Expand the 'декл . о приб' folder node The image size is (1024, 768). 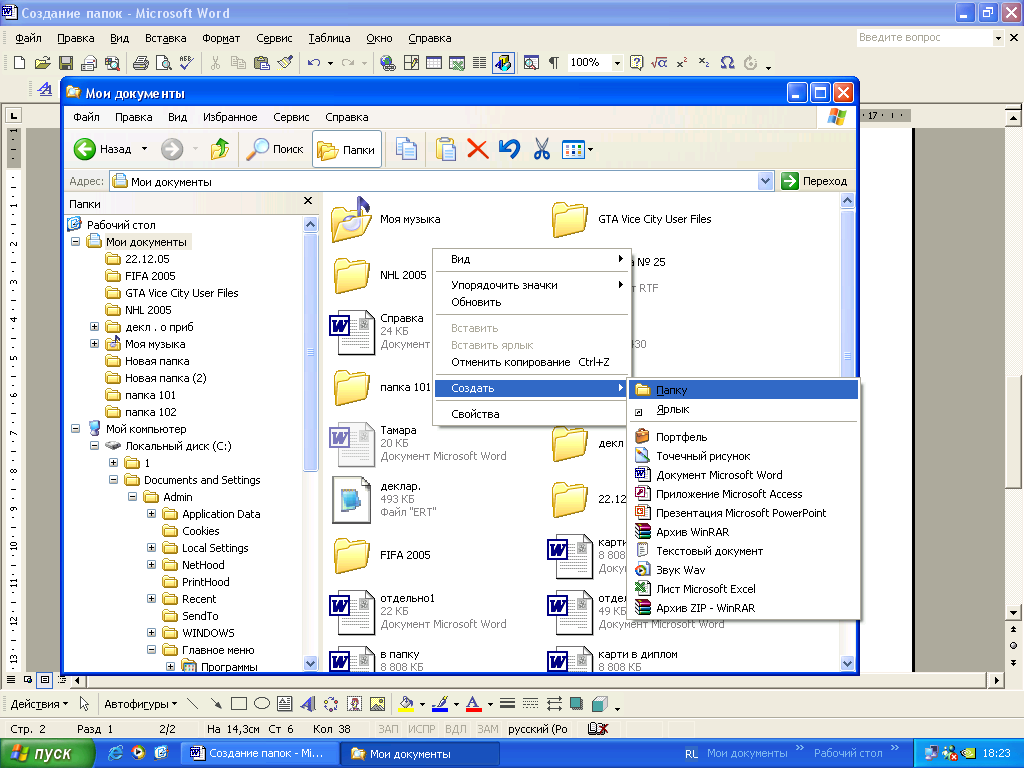click(x=95, y=327)
